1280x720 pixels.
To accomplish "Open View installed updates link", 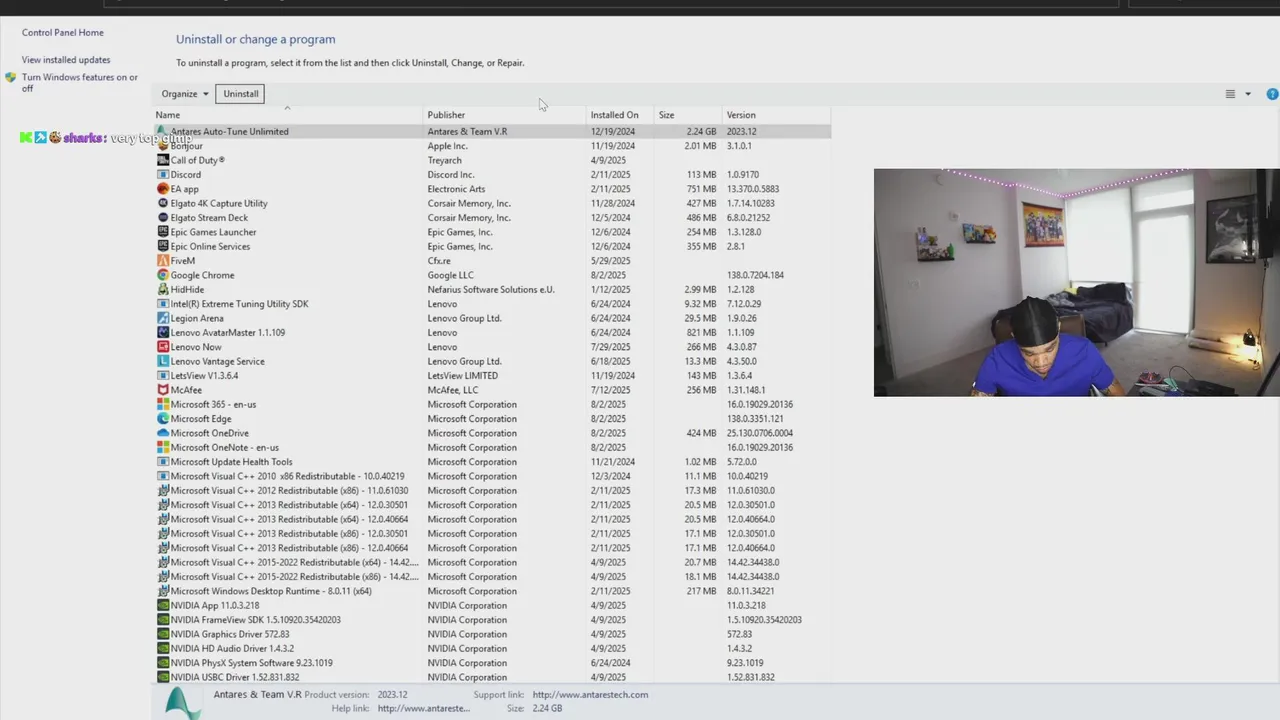I will click(66, 60).
